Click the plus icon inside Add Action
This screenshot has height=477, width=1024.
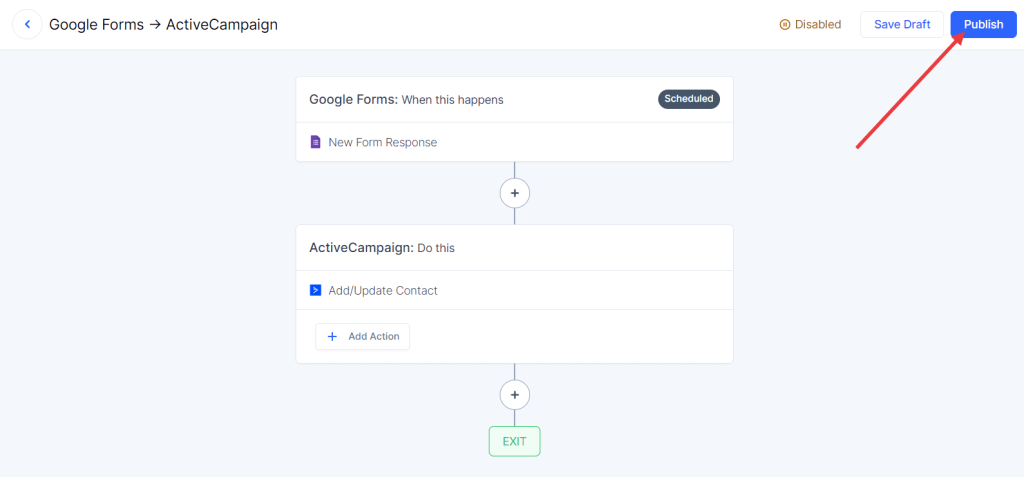(333, 336)
